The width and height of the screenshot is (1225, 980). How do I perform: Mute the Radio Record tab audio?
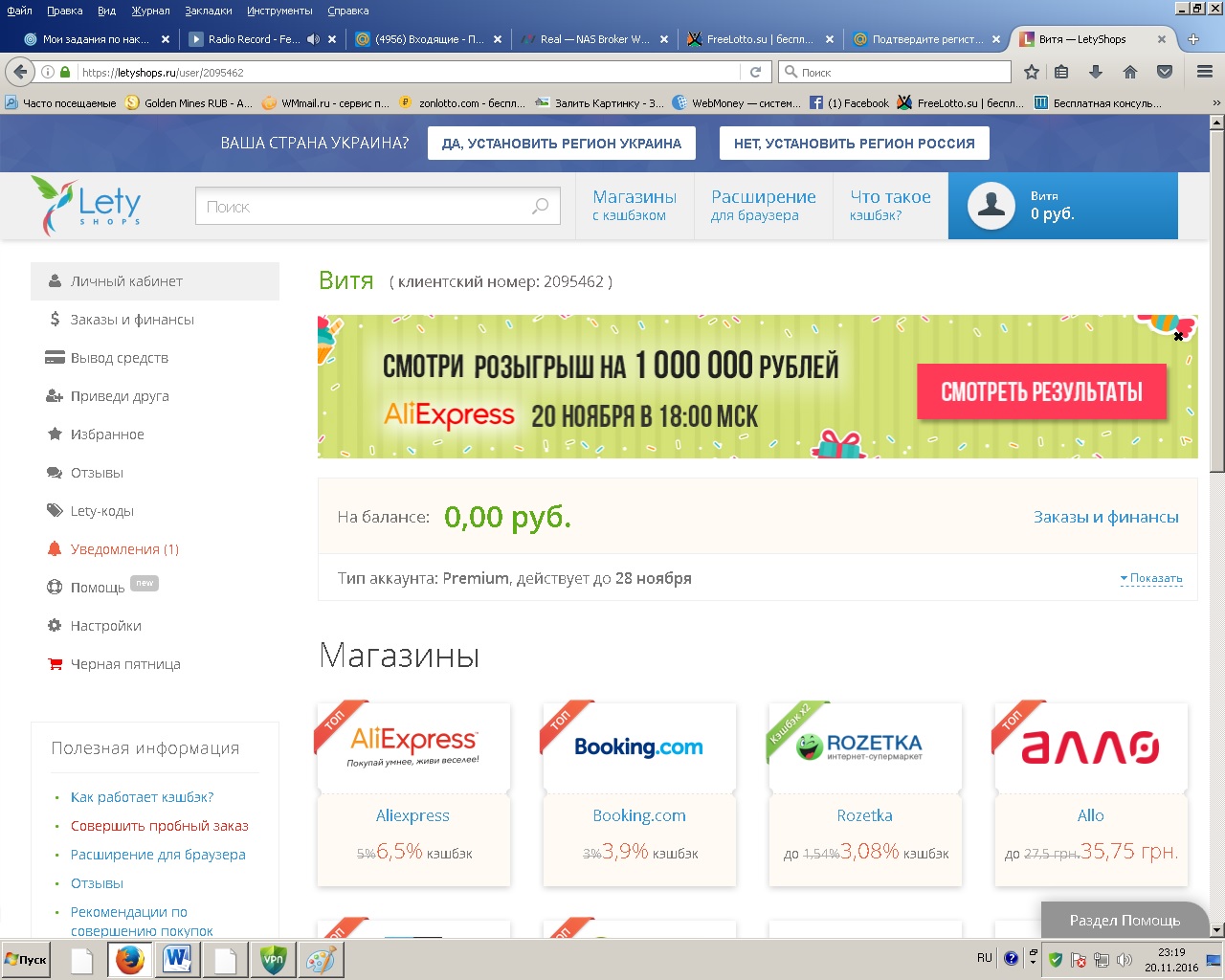point(313,39)
